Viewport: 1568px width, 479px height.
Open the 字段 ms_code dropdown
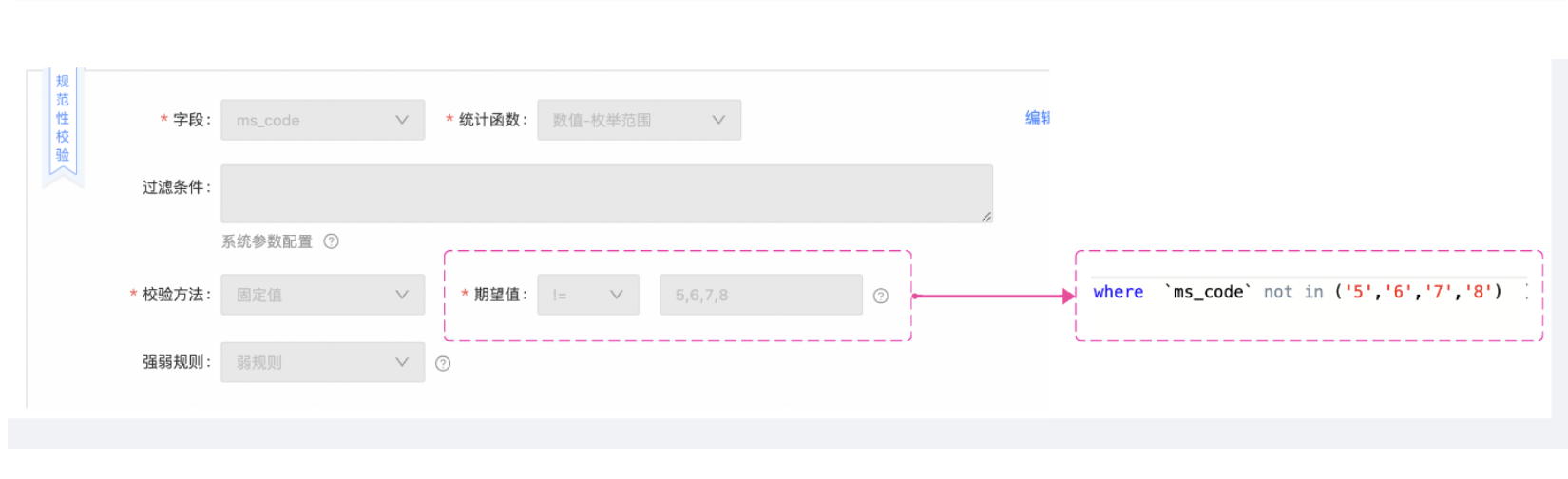(x=323, y=120)
